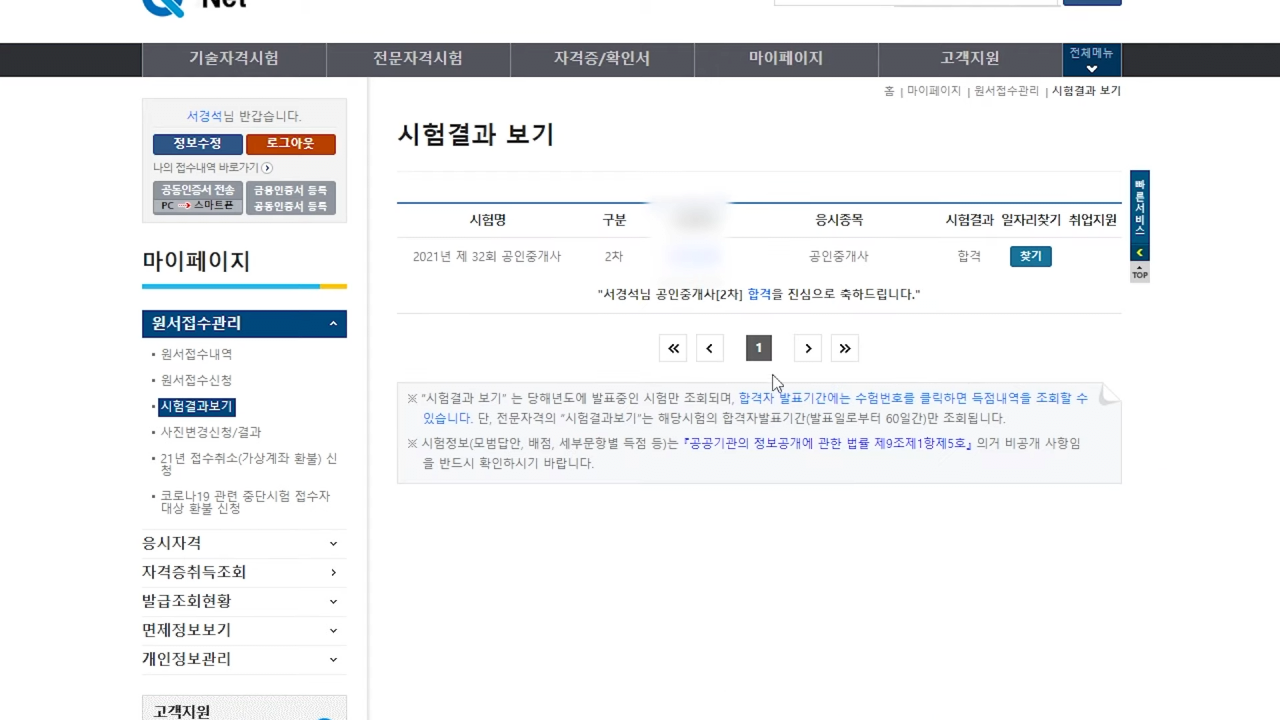Click TOP button in quick service bar
The height and width of the screenshot is (720, 1280).
1139,273
